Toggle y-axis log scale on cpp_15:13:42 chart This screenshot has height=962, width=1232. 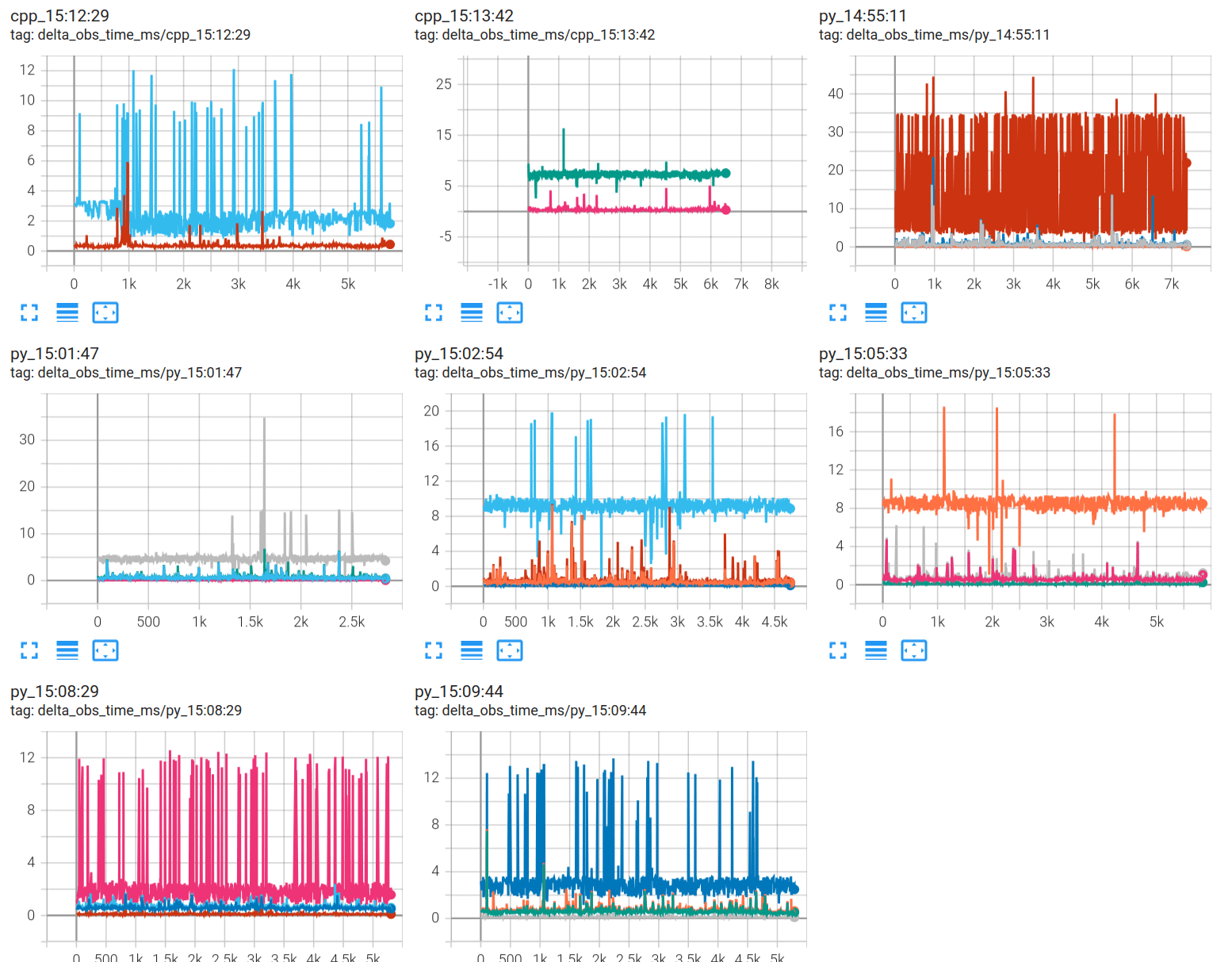pyautogui.click(x=472, y=312)
